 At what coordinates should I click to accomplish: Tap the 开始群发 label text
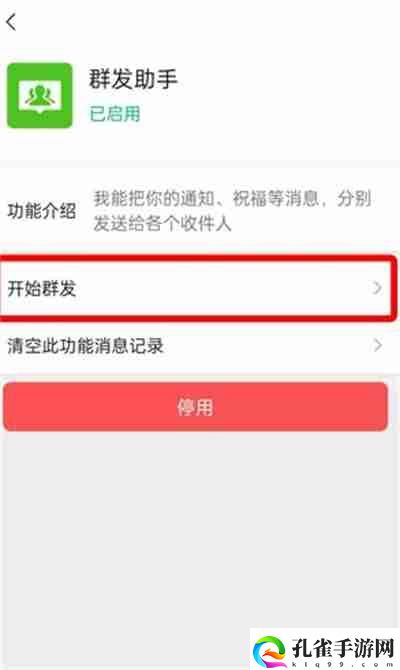42,288
